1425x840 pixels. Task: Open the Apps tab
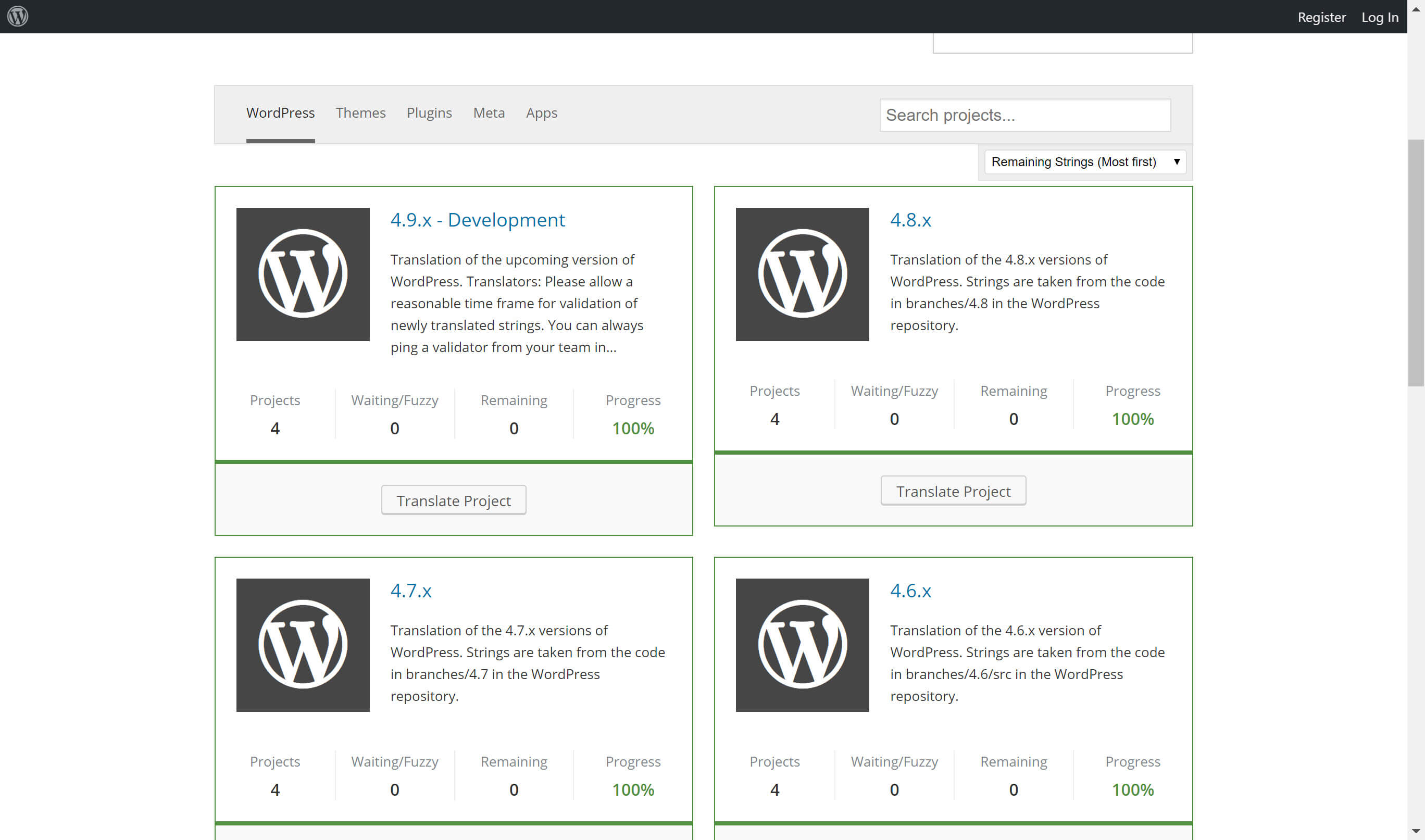point(542,113)
